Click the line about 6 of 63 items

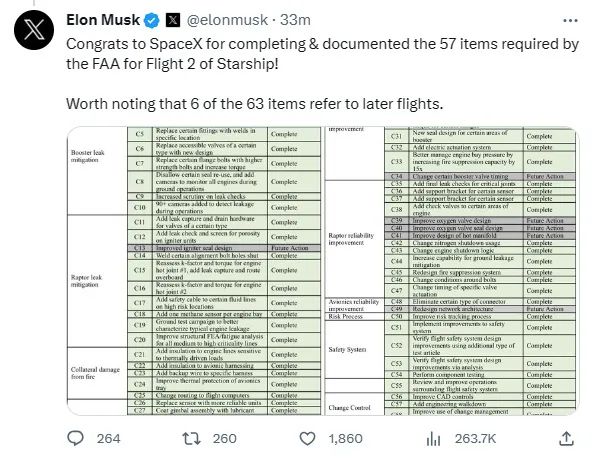pos(255,104)
